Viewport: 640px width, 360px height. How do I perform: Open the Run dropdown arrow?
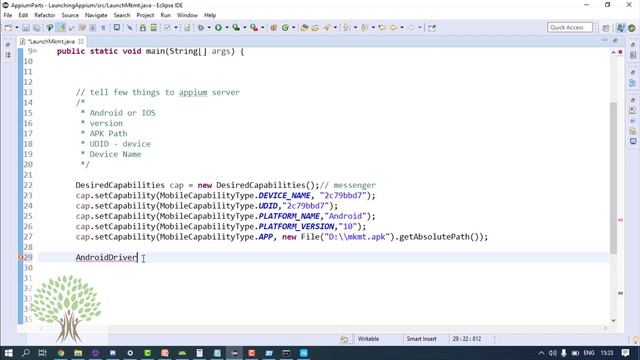pos(227,28)
